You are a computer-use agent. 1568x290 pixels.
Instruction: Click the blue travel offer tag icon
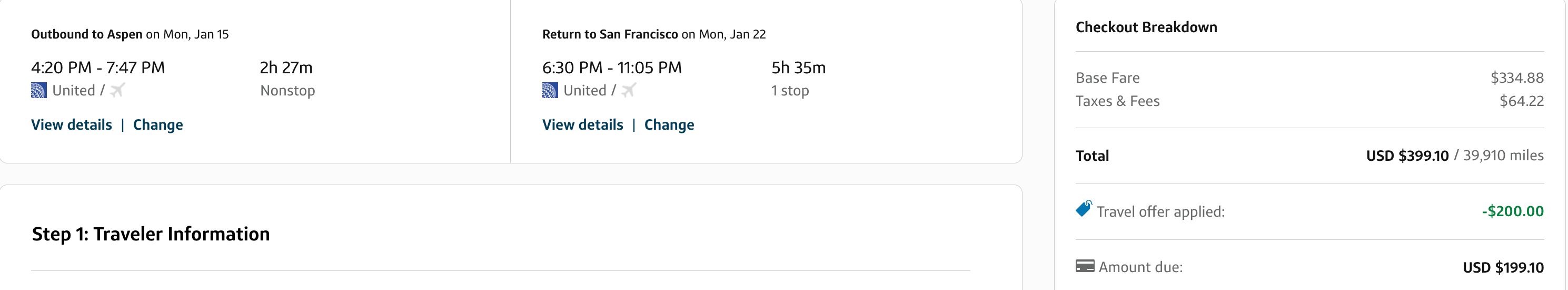point(1084,208)
